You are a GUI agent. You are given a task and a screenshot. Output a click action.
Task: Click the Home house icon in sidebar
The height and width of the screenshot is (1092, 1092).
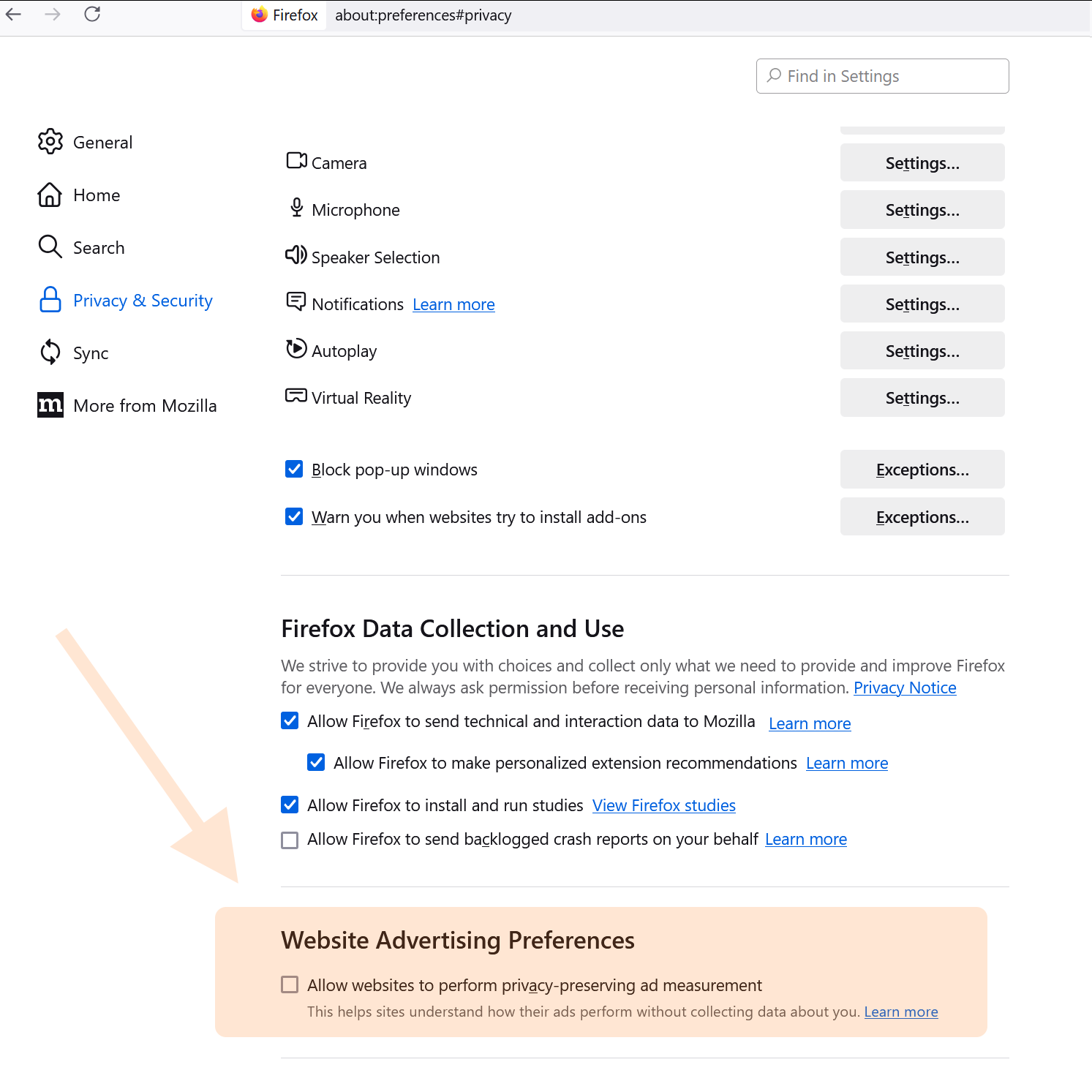(x=50, y=195)
